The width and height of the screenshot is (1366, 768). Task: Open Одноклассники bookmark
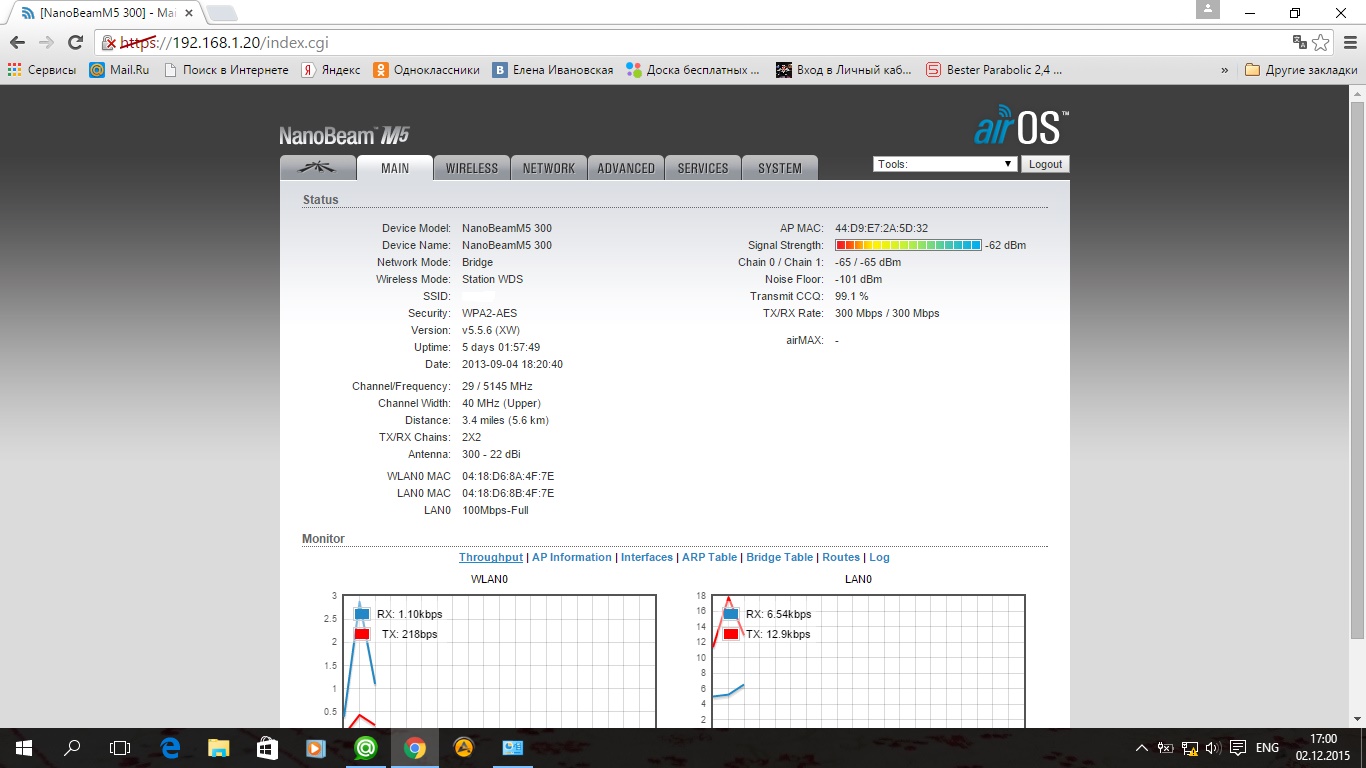pyautogui.click(x=427, y=70)
